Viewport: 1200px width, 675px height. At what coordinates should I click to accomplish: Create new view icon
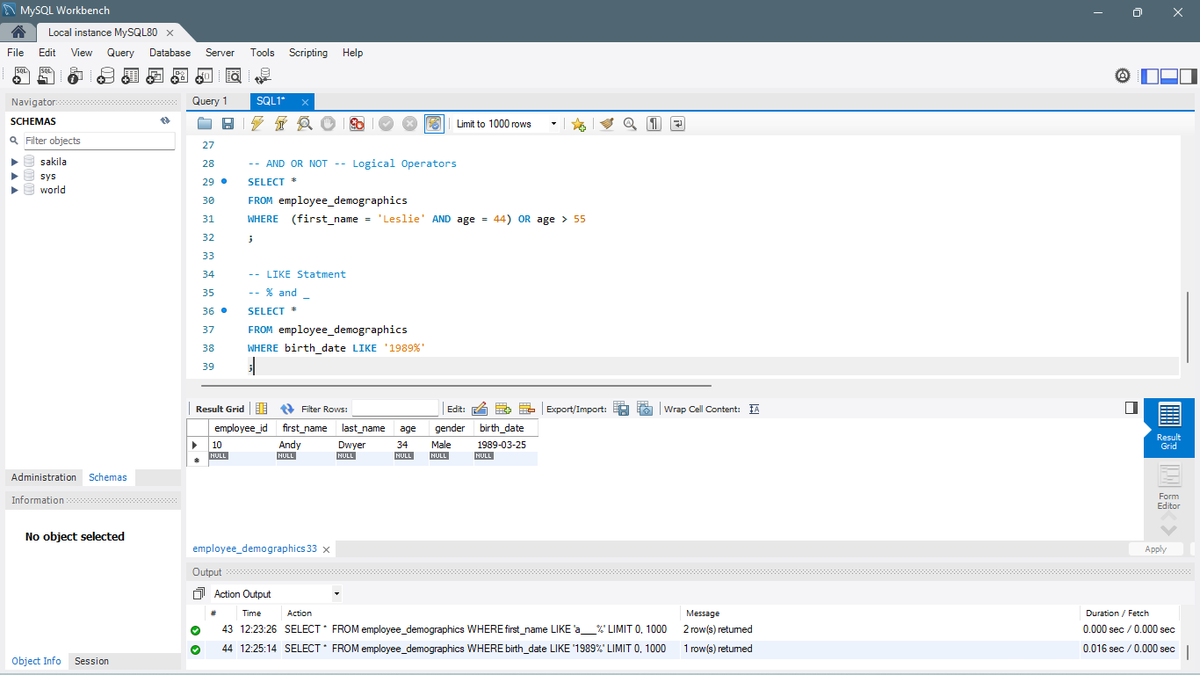pyautogui.click(x=155, y=75)
